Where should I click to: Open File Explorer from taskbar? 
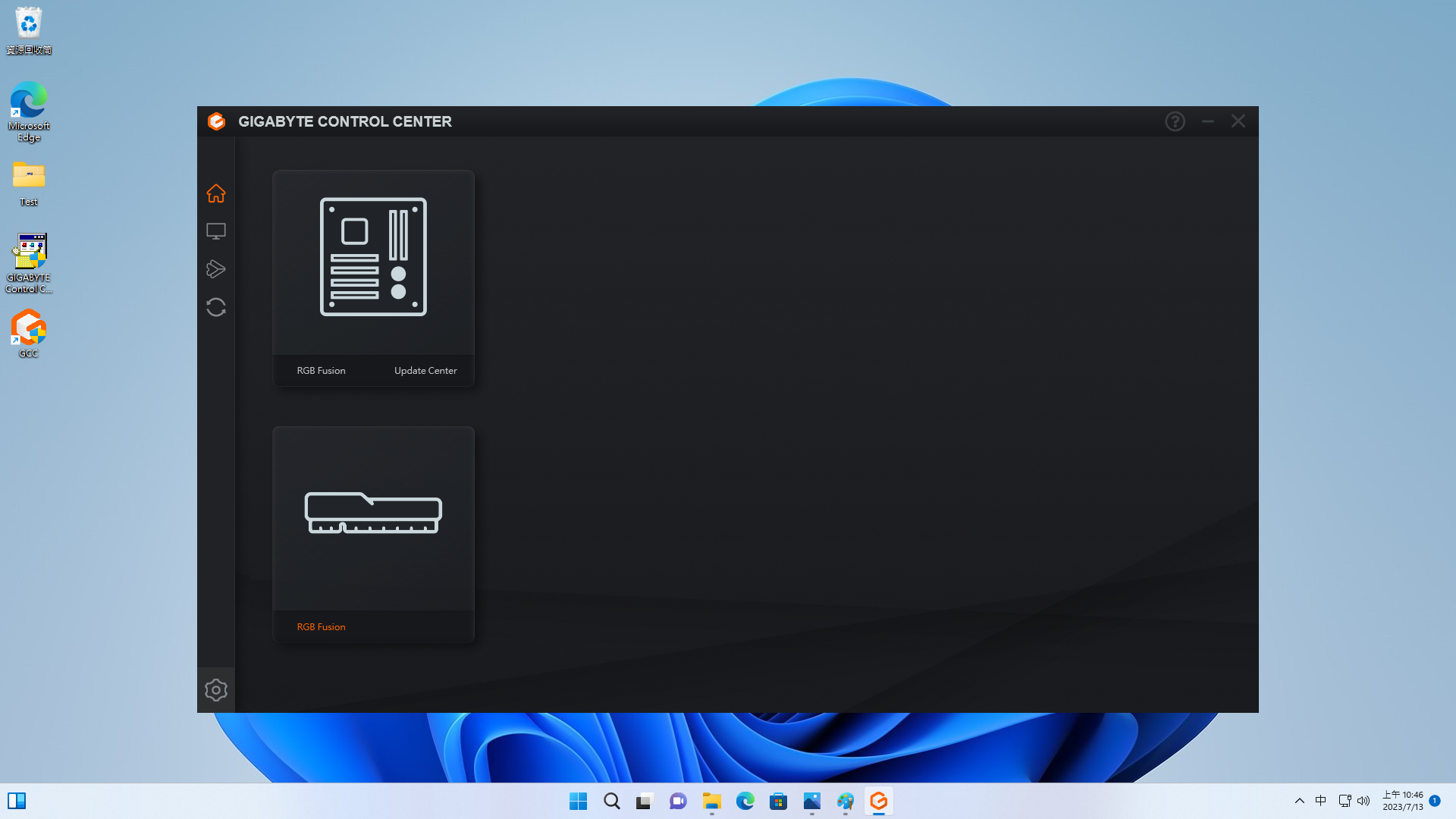711,802
